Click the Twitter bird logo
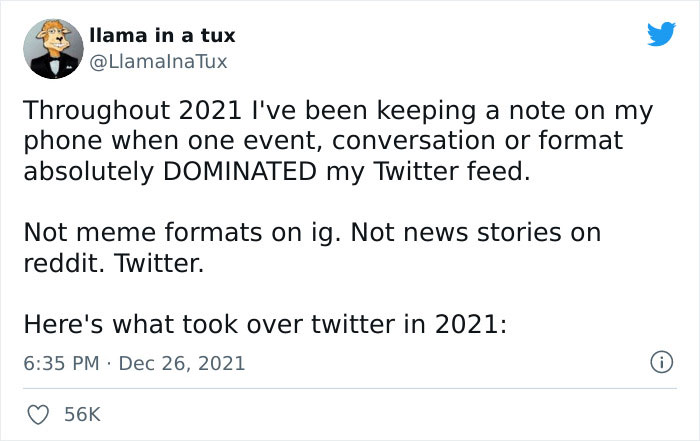The image size is (700, 441). click(661, 33)
